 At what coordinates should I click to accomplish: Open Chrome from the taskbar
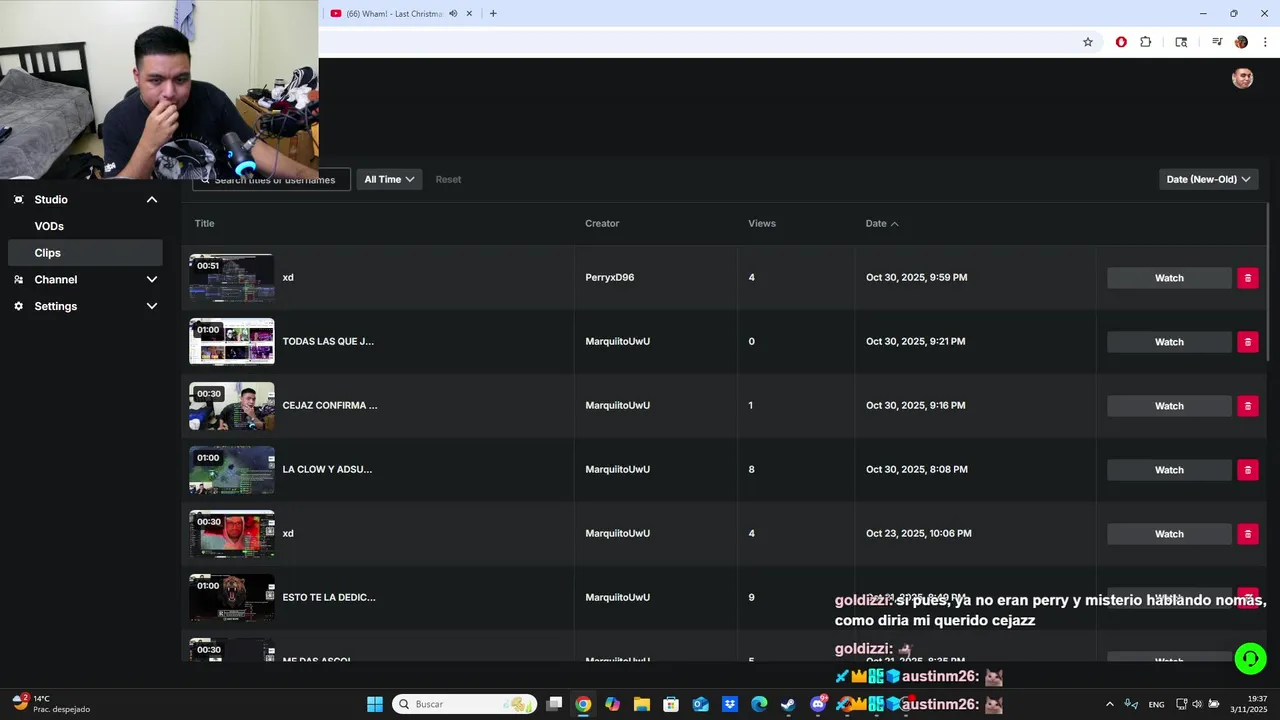click(583, 704)
